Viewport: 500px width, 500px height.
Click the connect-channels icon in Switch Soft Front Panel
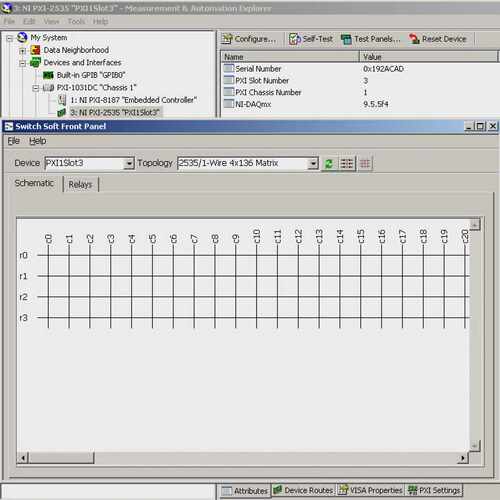click(x=347, y=164)
